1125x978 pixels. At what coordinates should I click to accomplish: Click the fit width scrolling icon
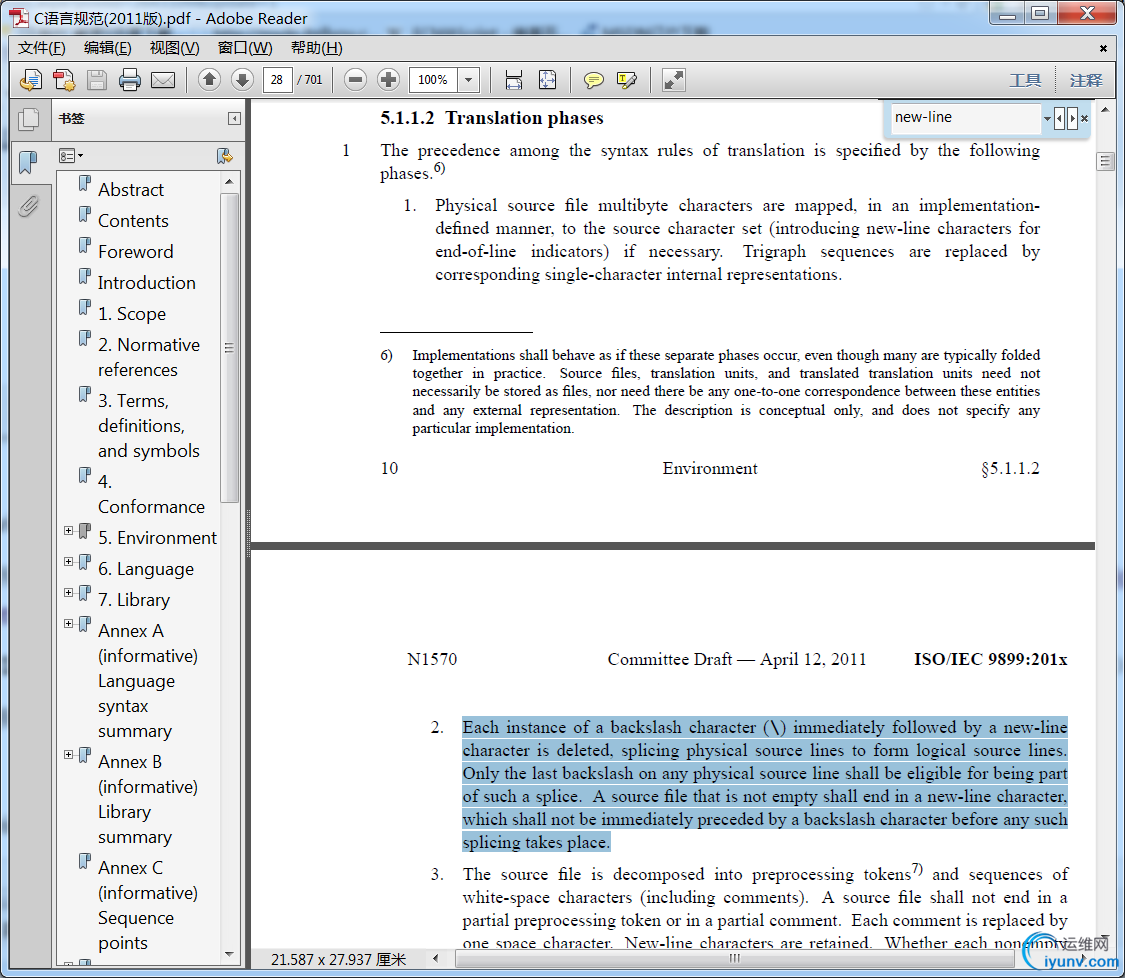514,80
